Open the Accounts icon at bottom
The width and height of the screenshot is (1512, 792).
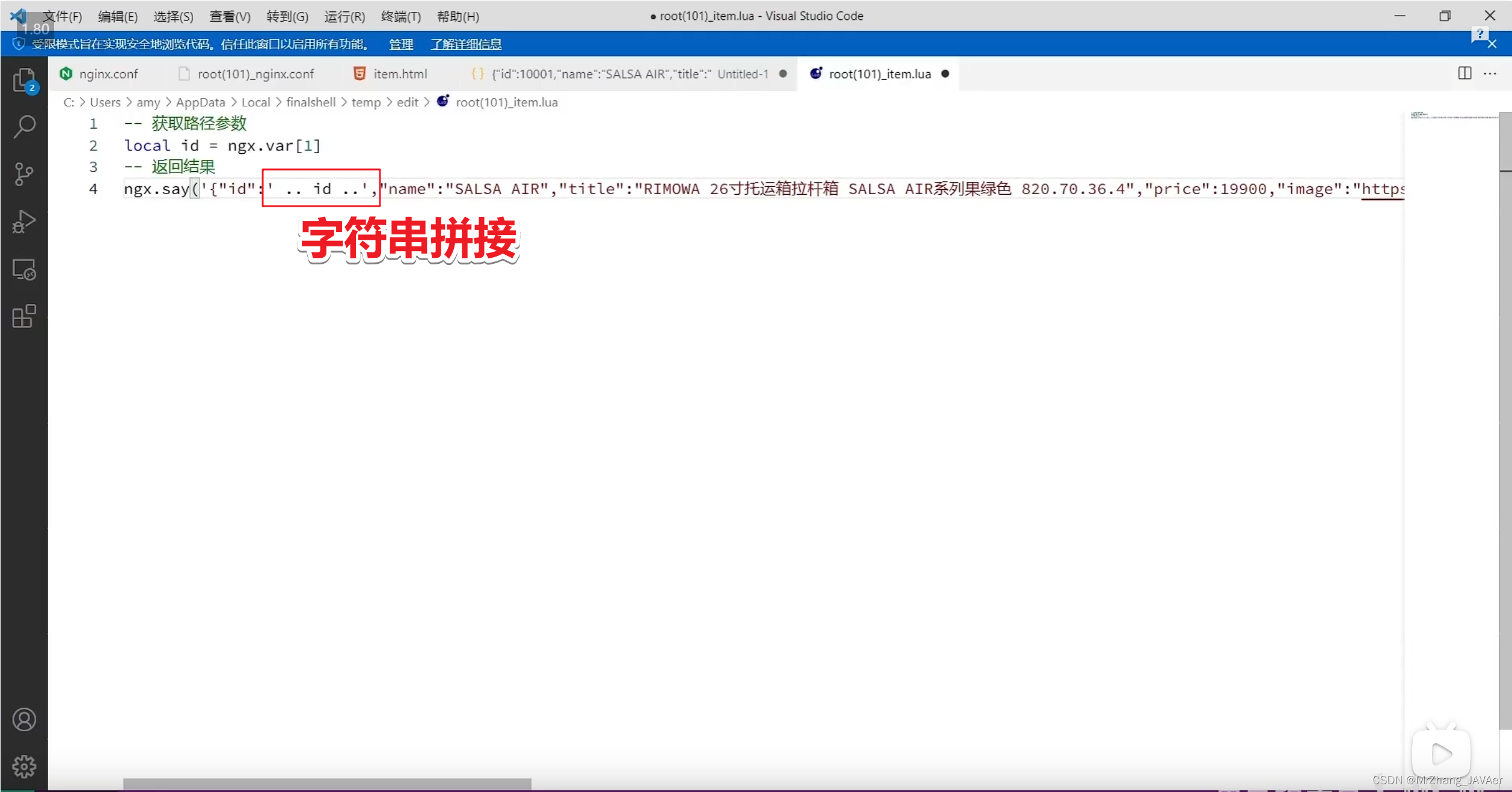[x=24, y=719]
